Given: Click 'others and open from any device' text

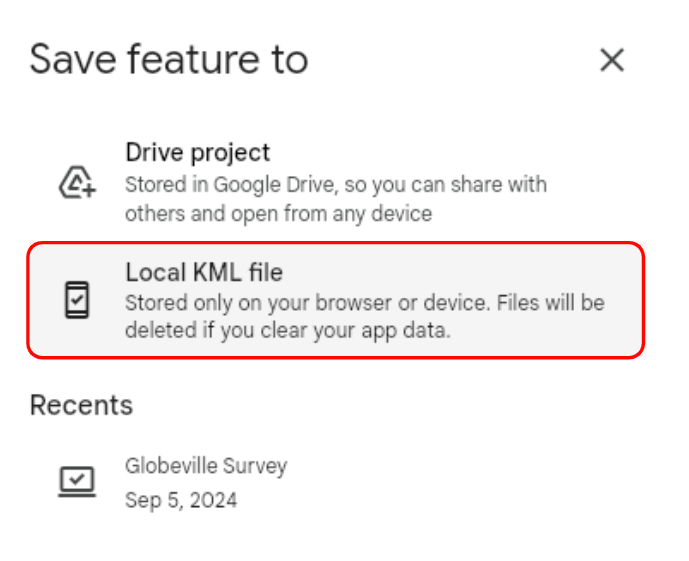Looking at the screenshot, I should (x=278, y=214).
